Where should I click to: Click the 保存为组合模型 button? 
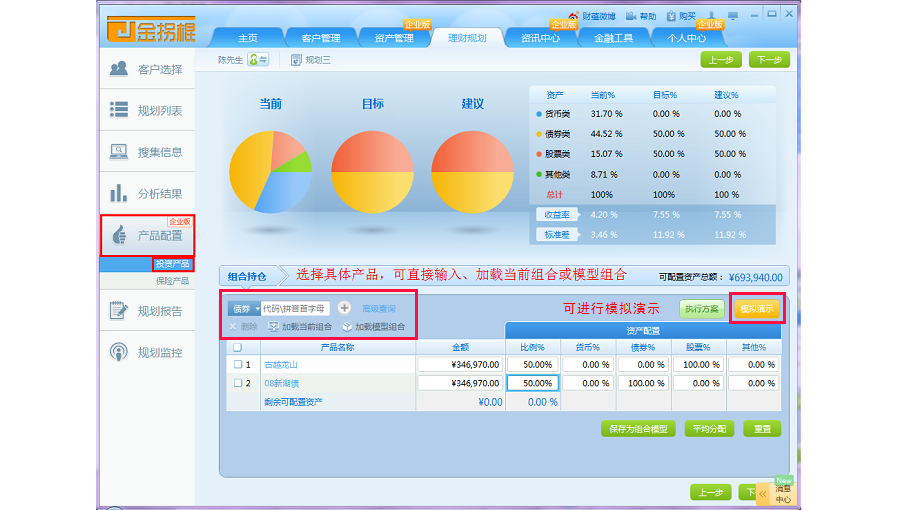(x=638, y=429)
